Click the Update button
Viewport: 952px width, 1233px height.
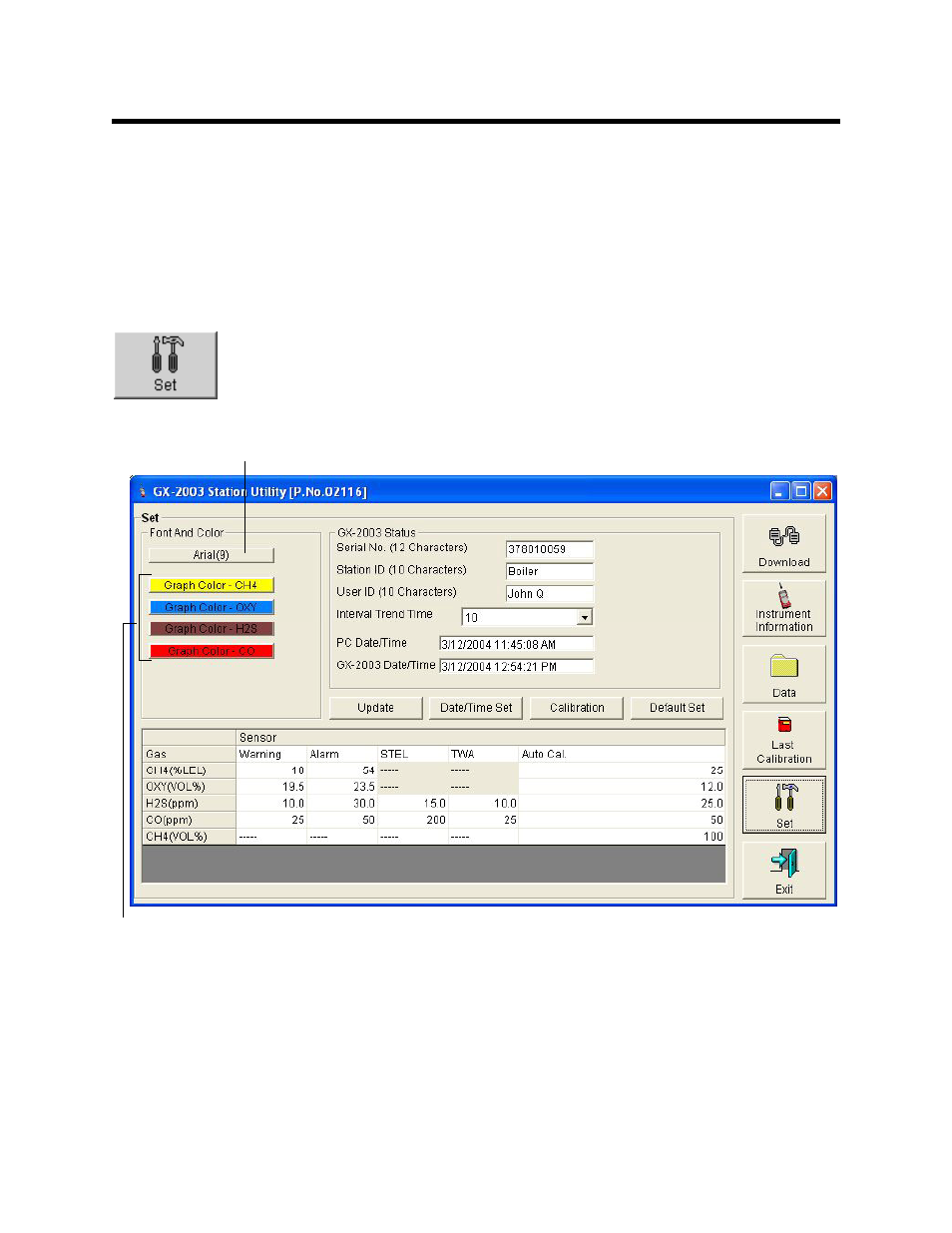click(x=376, y=708)
